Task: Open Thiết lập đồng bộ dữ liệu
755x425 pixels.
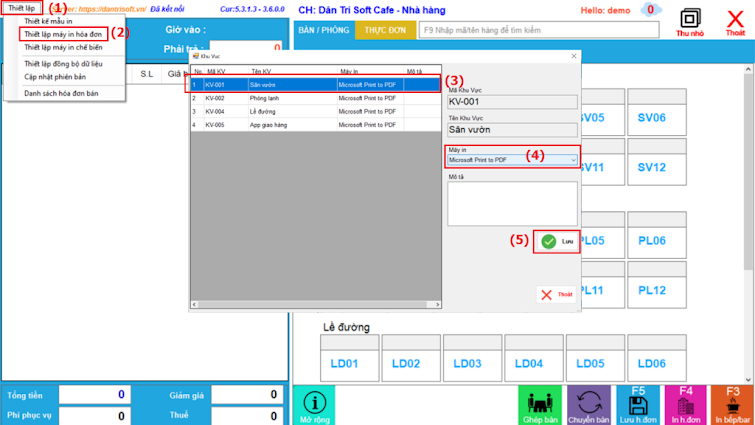Action: point(63,64)
